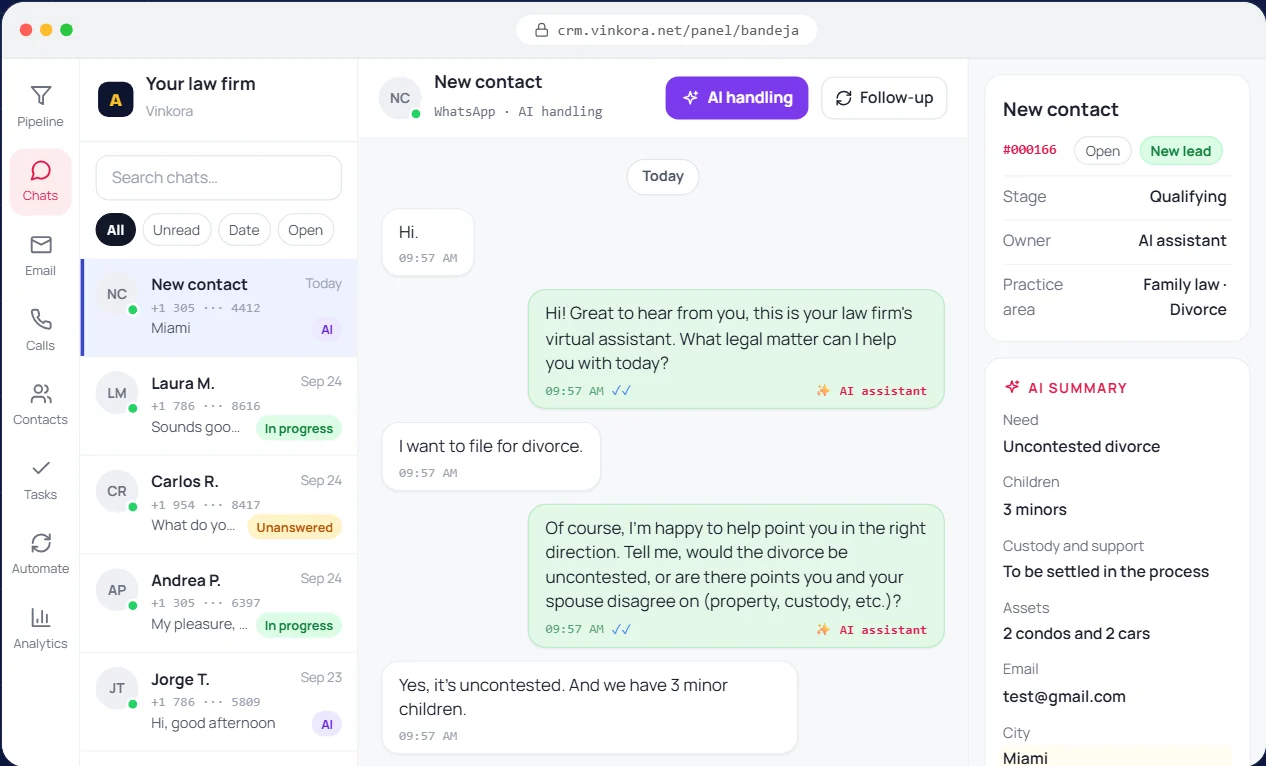Click the browser address bar URL
The width and height of the screenshot is (1266, 766).
pos(678,30)
